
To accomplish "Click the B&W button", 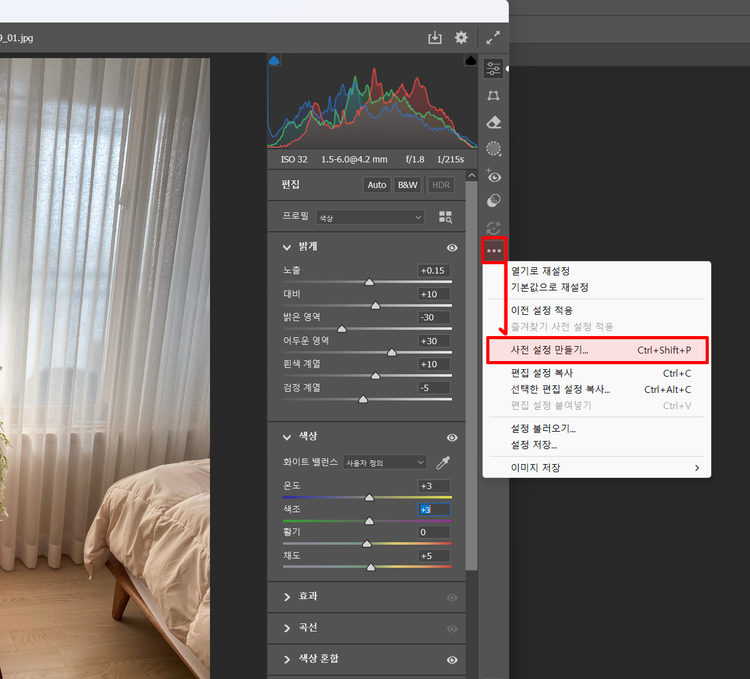I will 408,185.
